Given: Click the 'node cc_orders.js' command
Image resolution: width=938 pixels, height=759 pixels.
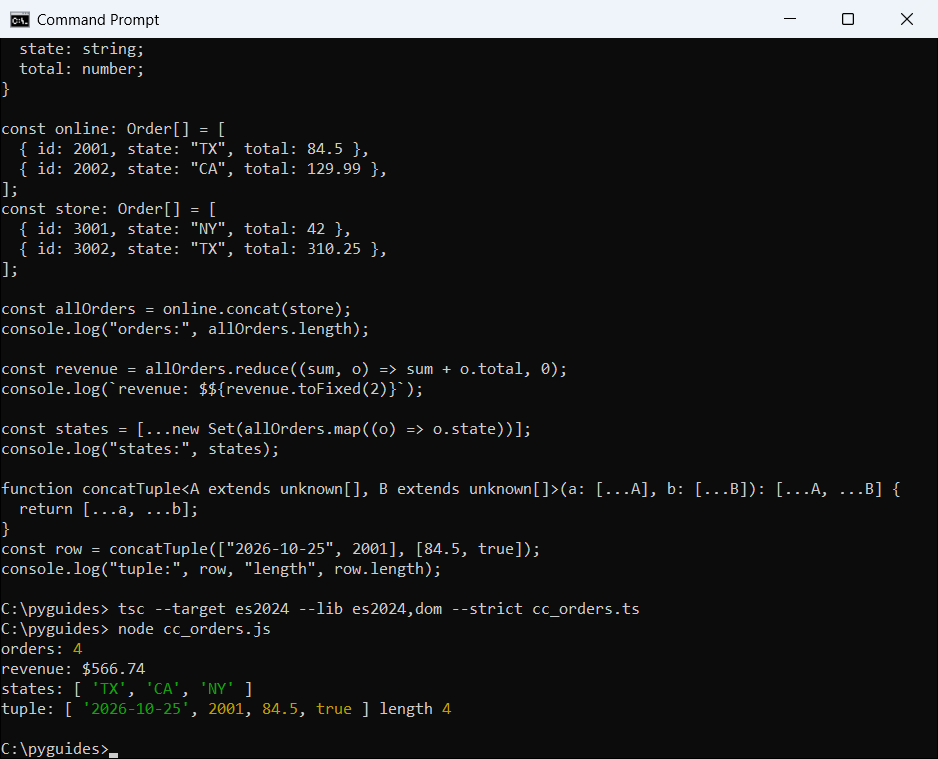Looking at the screenshot, I should pyautogui.click(x=194, y=629).
